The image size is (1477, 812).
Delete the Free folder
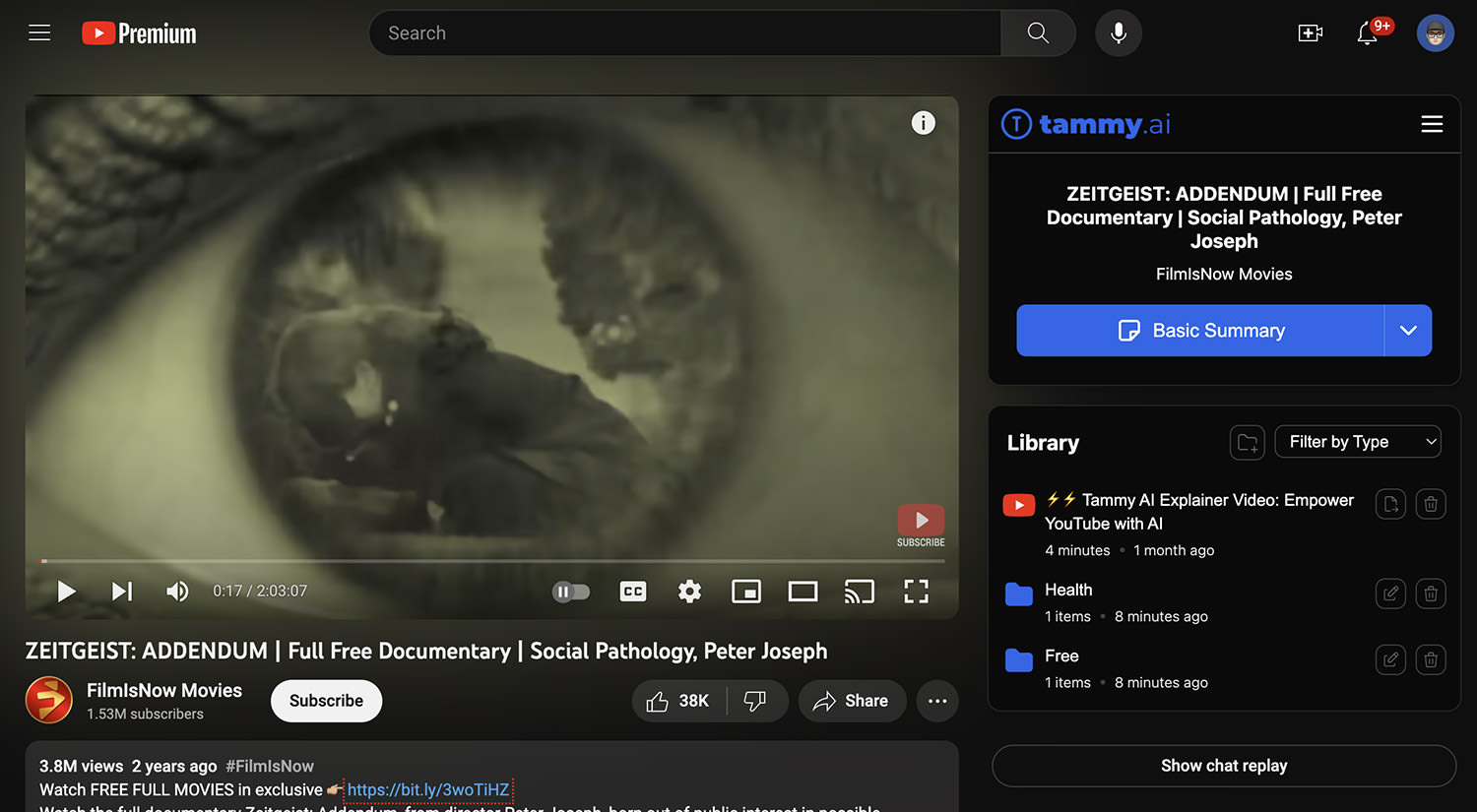[x=1431, y=659]
